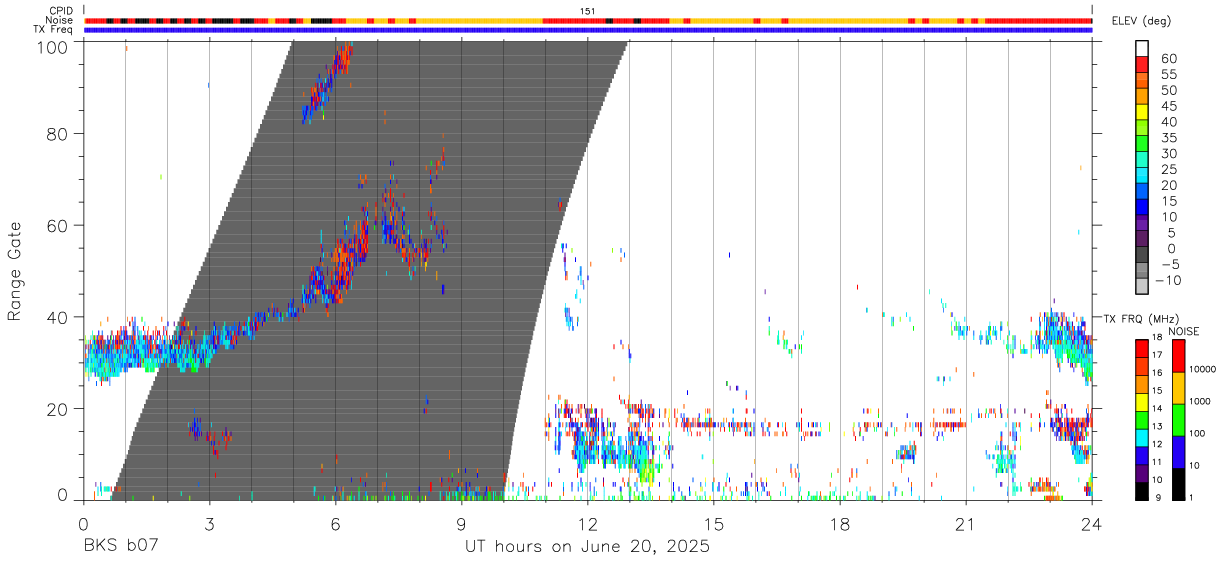Click the '9' tick on the UT hours axis
This screenshot has height=567, width=1228.
pyautogui.click(x=461, y=523)
